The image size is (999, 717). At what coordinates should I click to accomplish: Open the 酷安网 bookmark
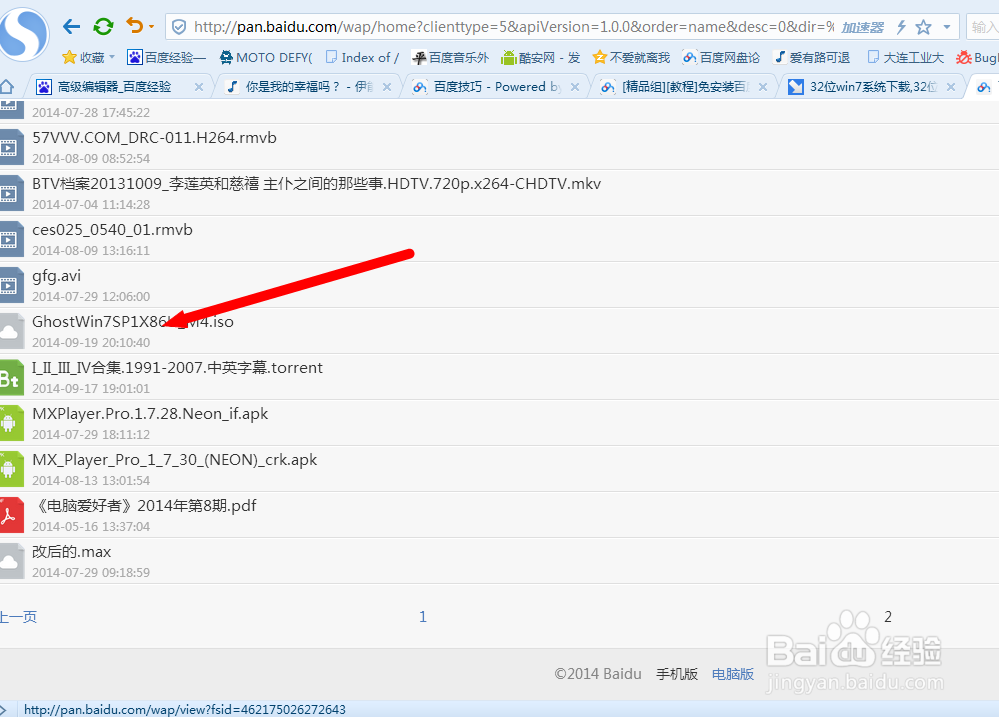(x=540, y=57)
